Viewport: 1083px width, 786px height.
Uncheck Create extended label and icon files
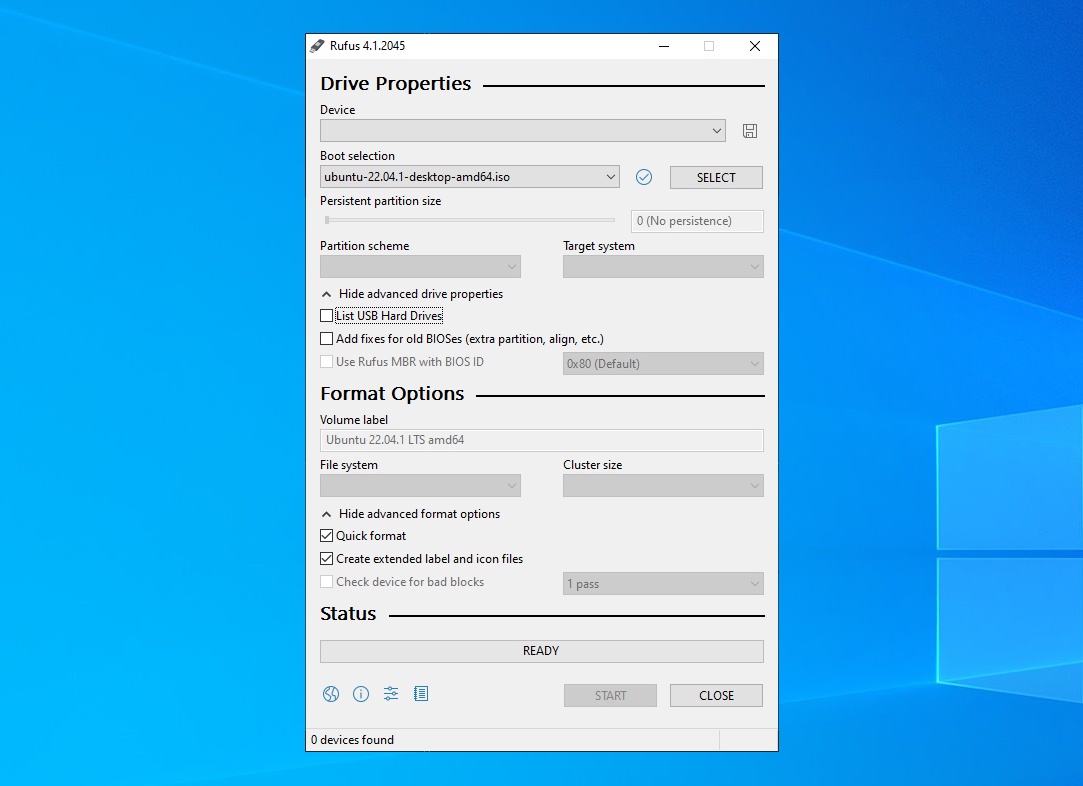coord(327,558)
